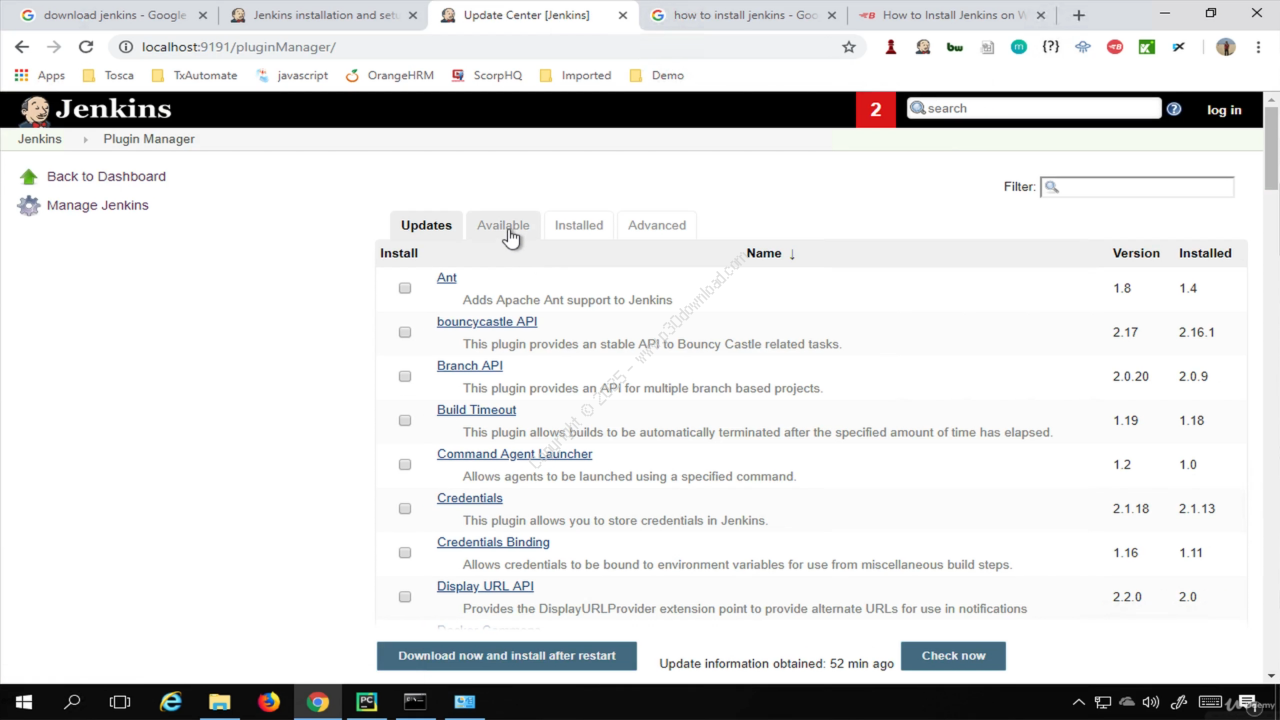Open the Available plugins tab

pyautogui.click(x=503, y=225)
